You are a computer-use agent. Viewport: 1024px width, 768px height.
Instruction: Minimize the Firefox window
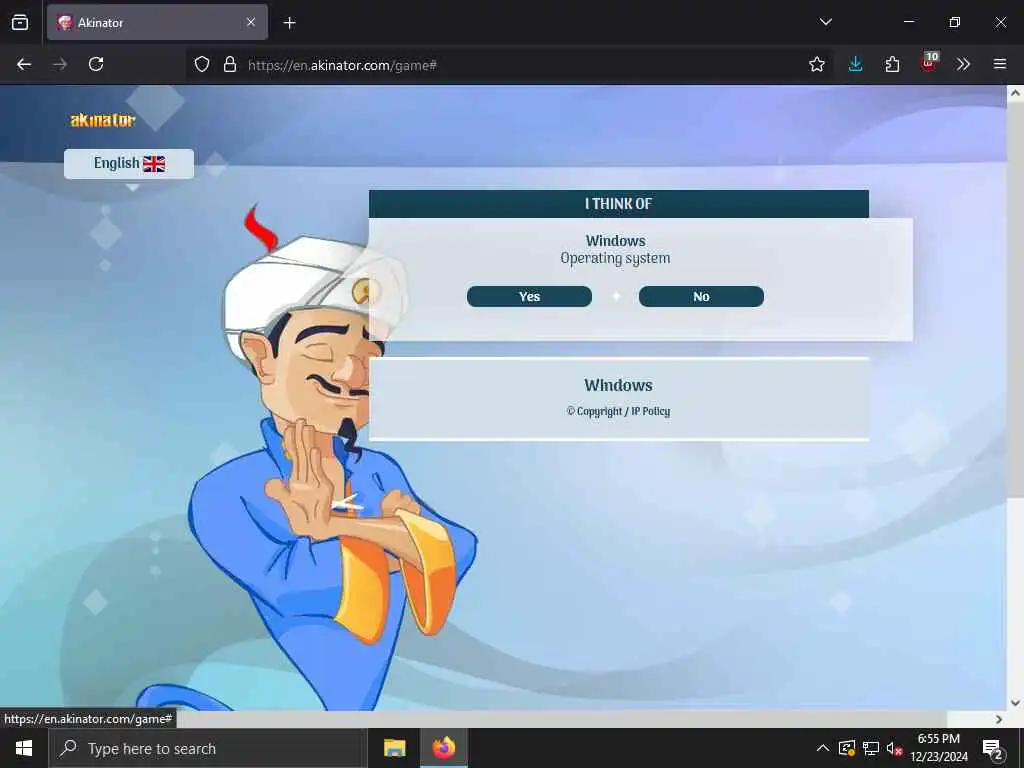click(x=908, y=22)
